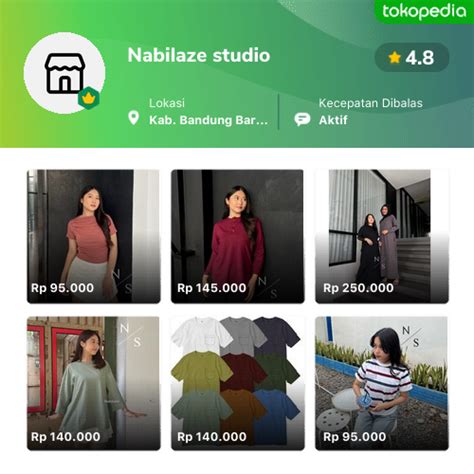This screenshot has height=474, width=474.
Task: Open the maroon blouse product thumbnail
Action: [x=237, y=236]
